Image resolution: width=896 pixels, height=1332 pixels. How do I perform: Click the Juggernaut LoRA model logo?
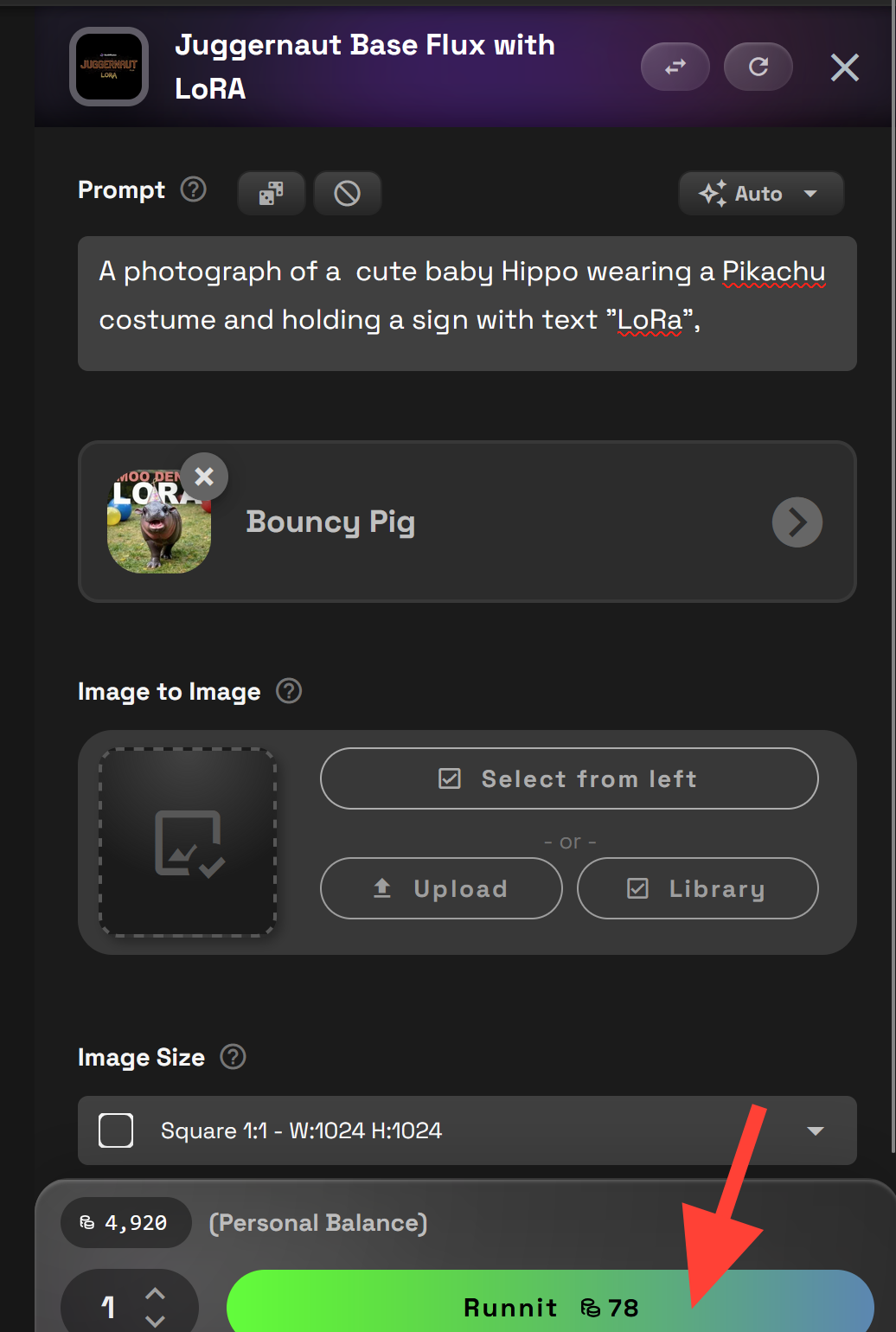(109, 67)
